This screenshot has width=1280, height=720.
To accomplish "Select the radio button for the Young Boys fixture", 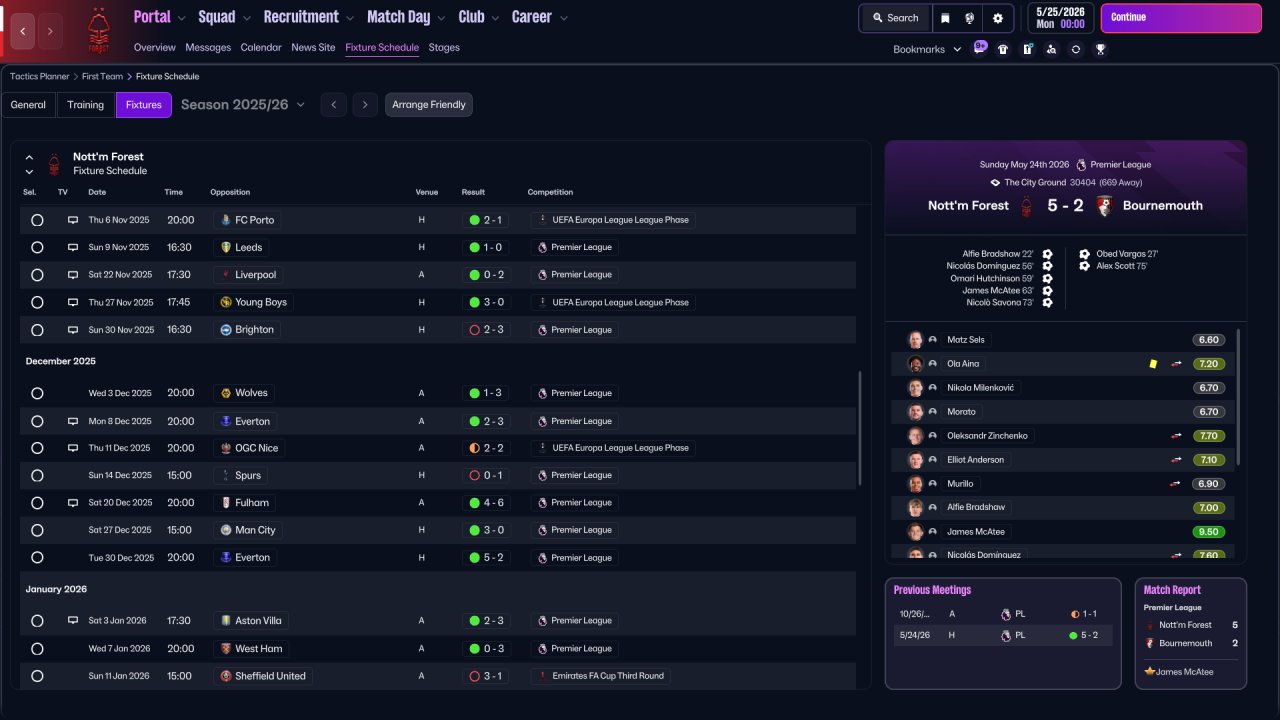I will click(37, 302).
